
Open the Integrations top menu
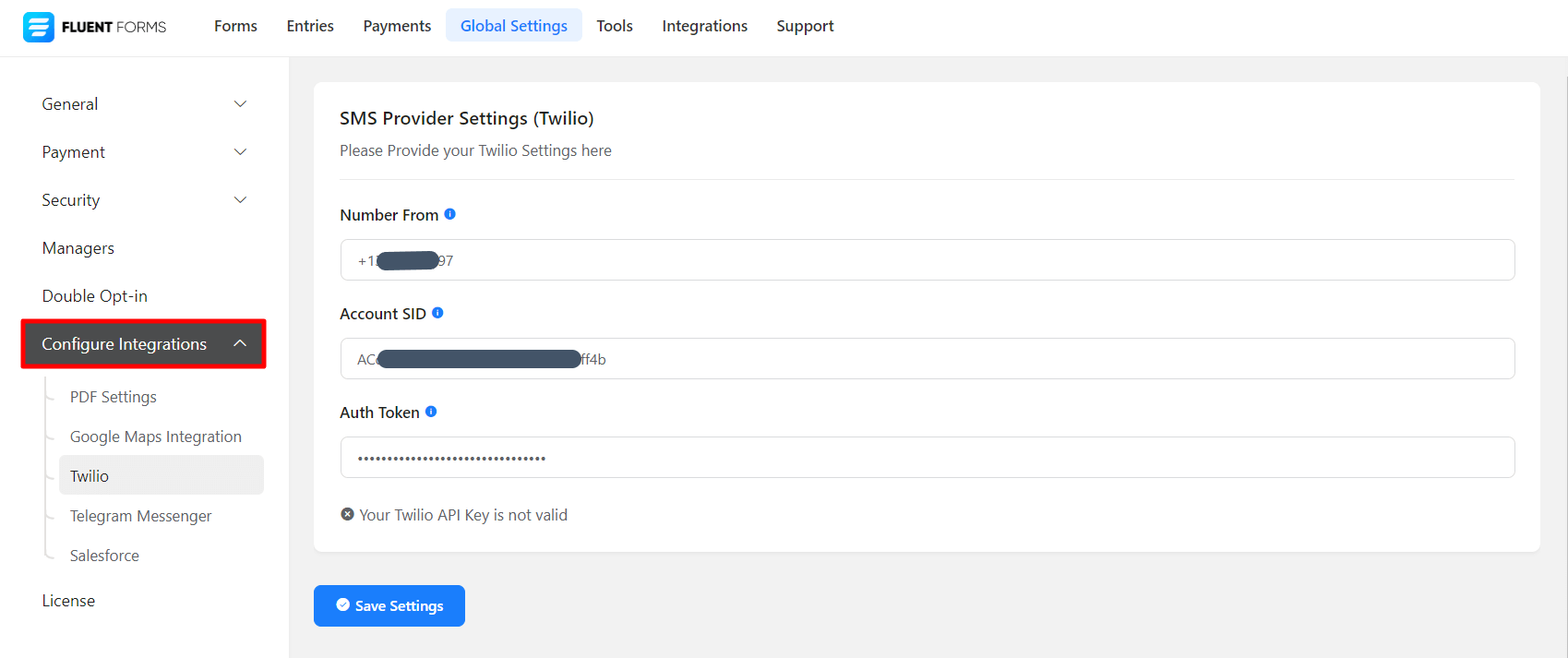(704, 26)
